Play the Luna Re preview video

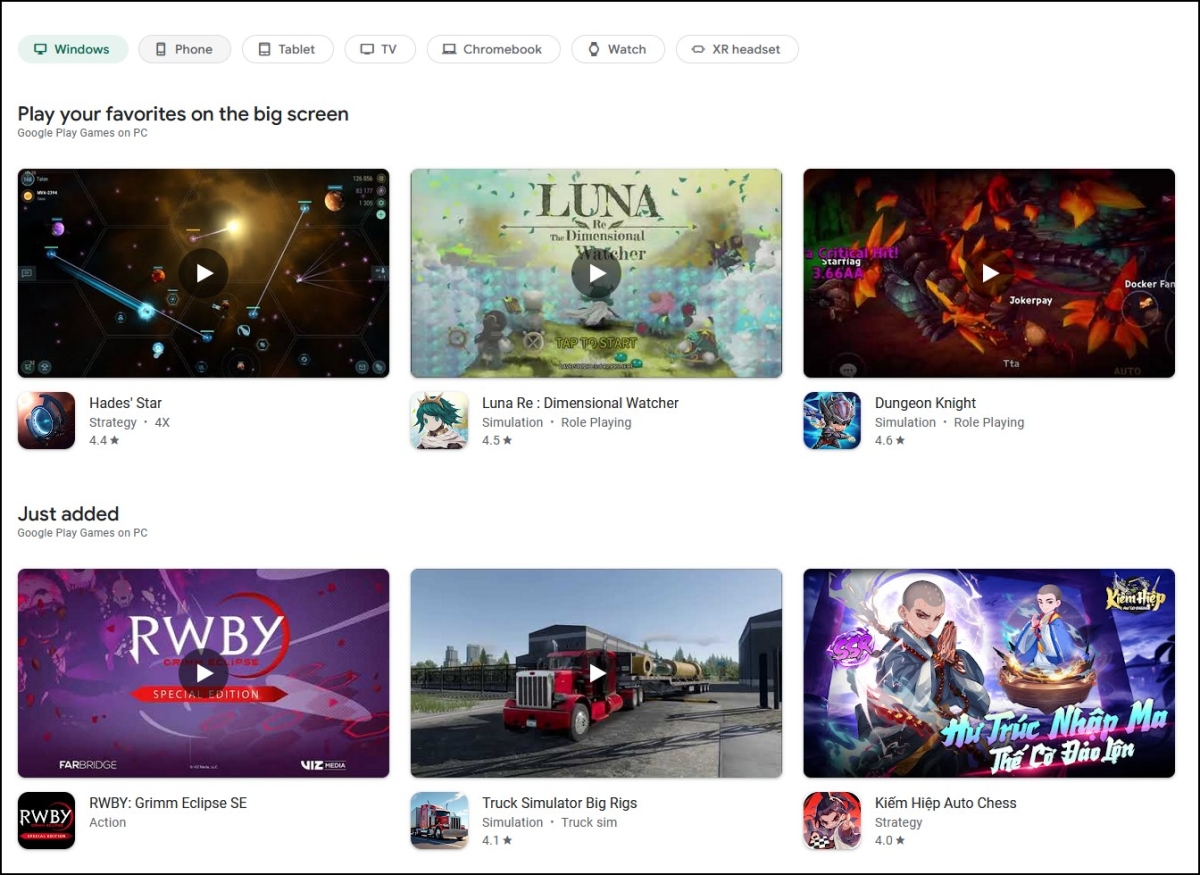click(597, 273)
